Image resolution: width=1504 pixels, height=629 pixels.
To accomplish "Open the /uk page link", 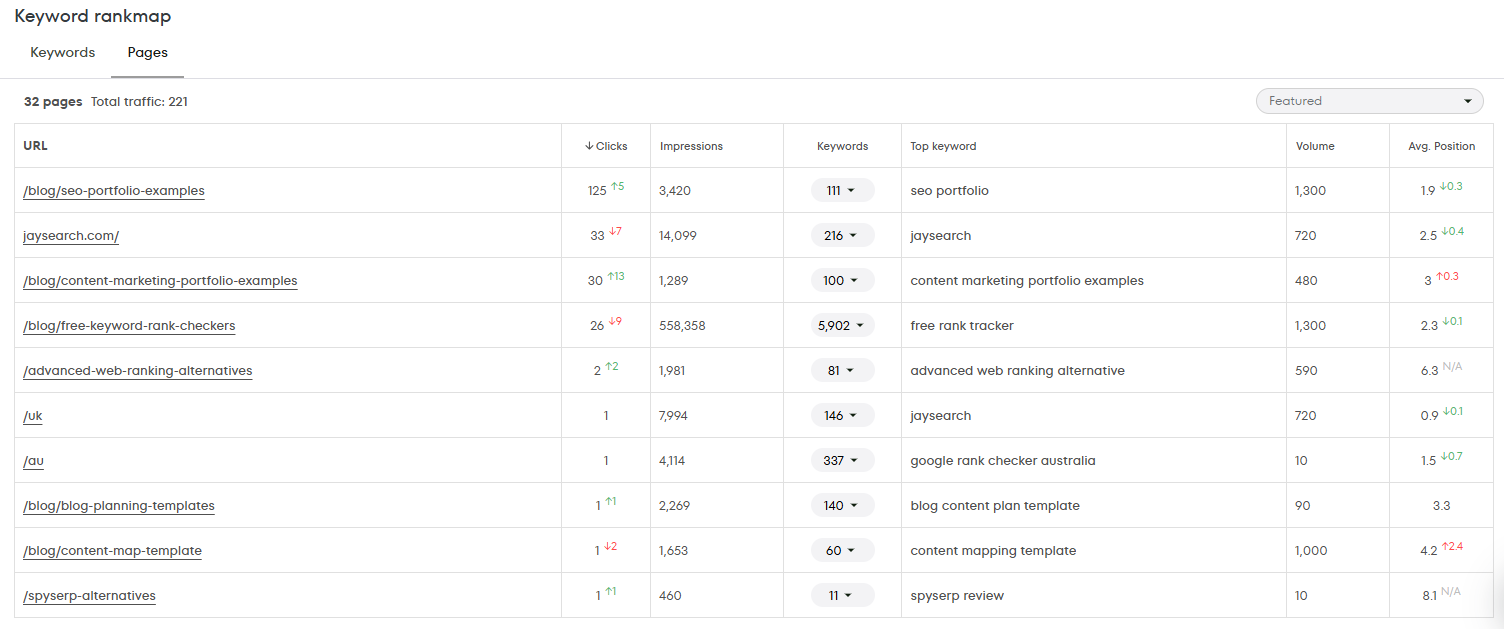I will click(x=32, y=415).
